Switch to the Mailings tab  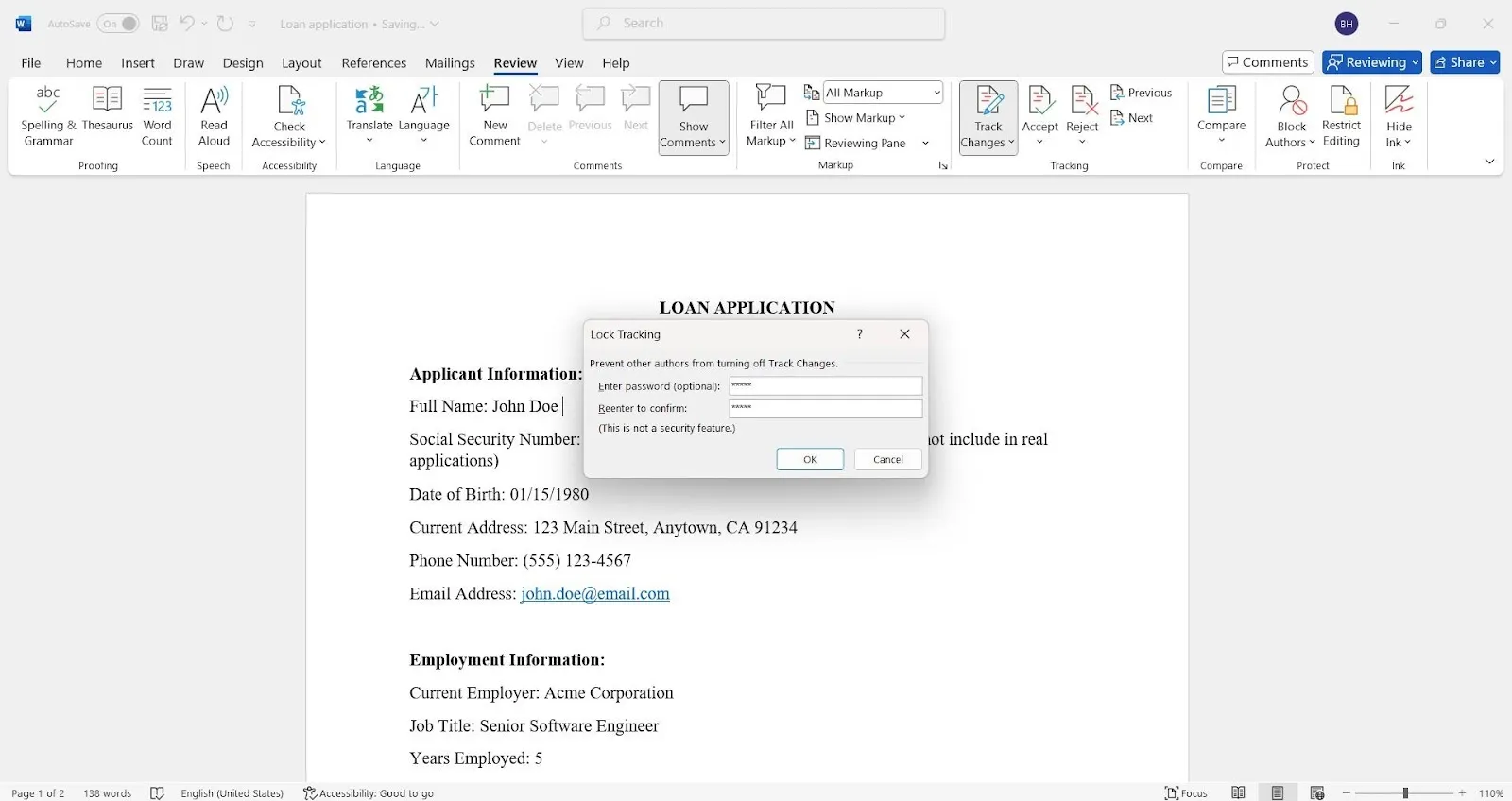[x=450, y=62]
